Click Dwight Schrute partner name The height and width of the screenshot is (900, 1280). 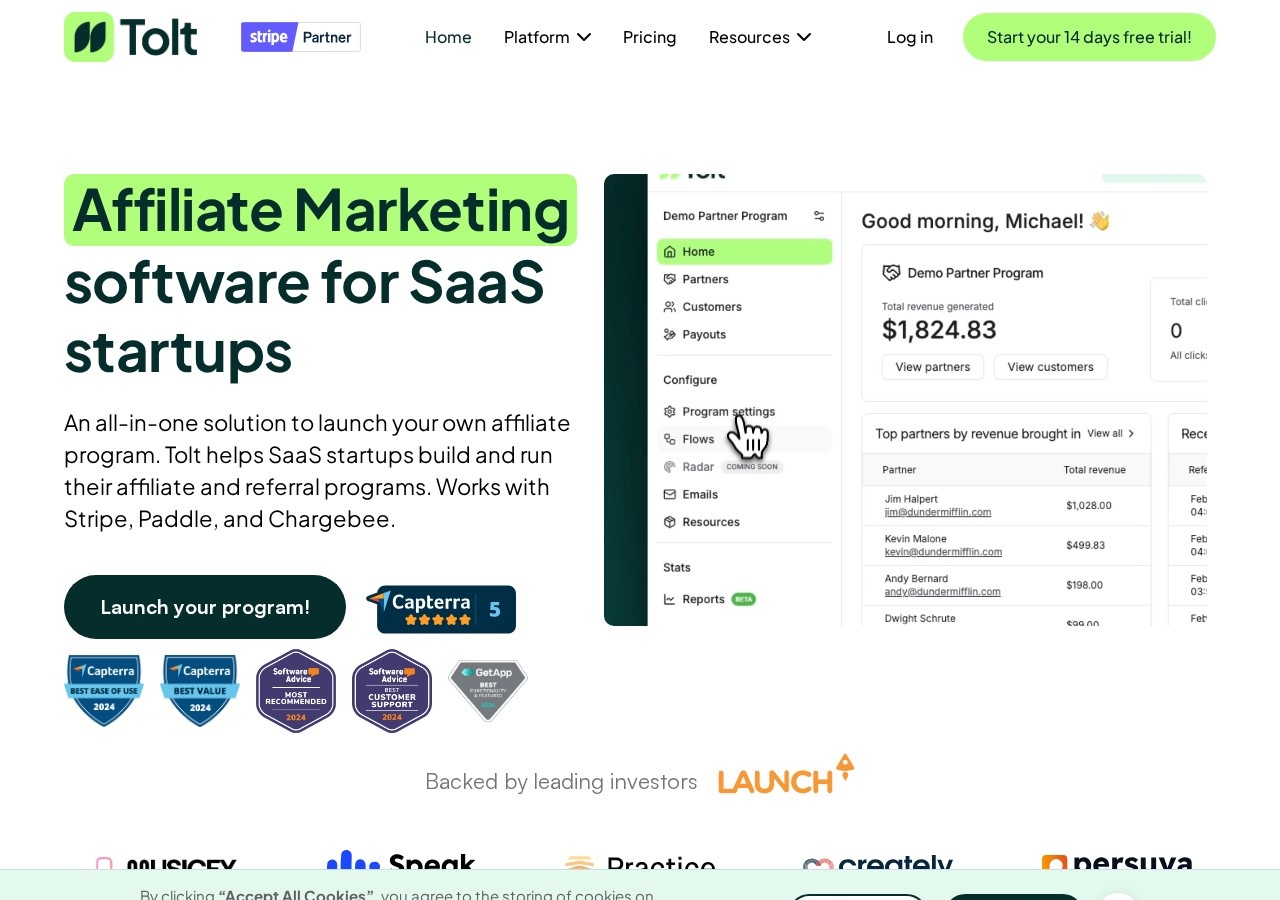point(920,618)
